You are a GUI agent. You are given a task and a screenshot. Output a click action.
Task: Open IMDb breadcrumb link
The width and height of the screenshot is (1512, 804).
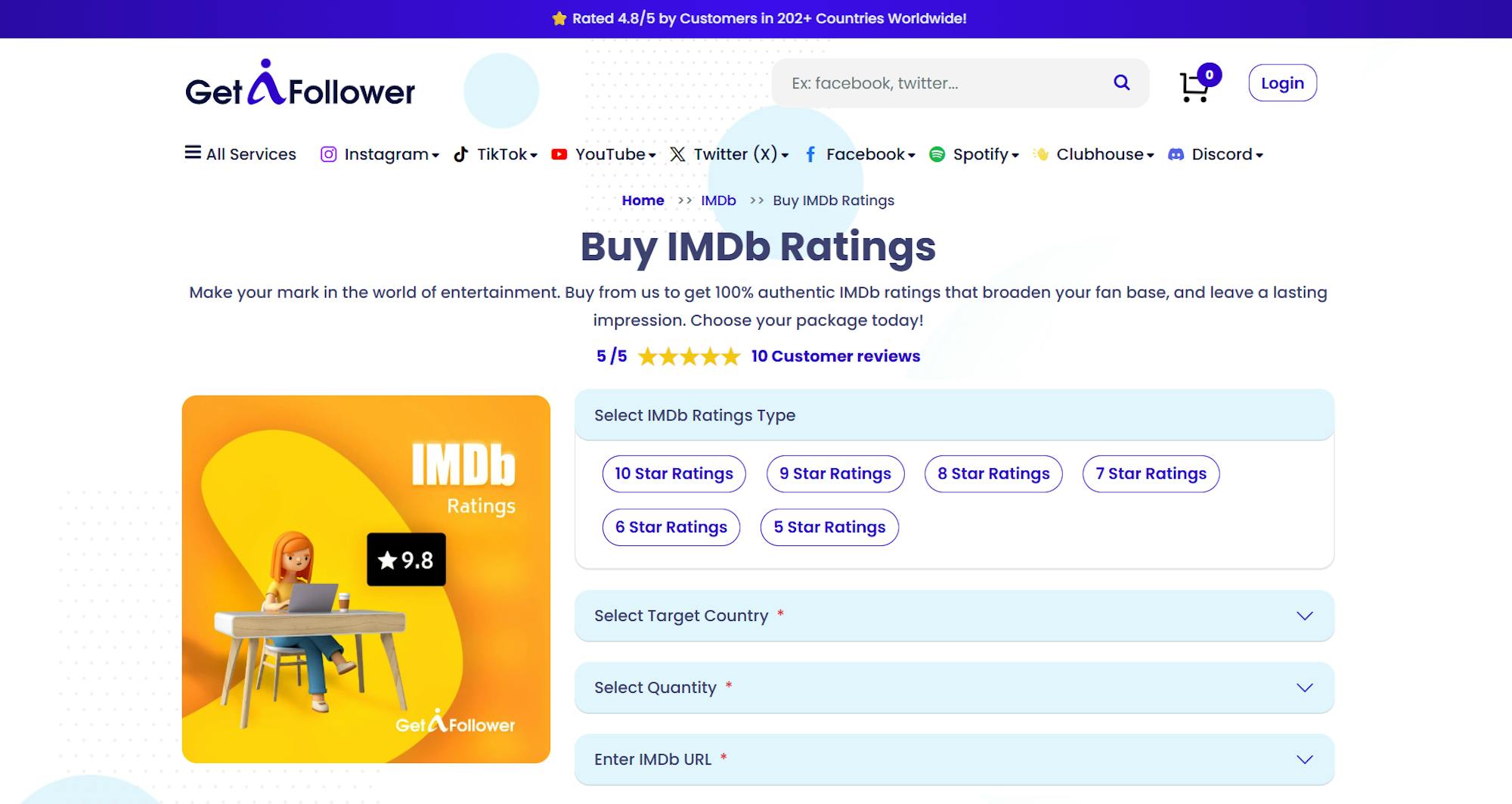(x=718, y=200)
